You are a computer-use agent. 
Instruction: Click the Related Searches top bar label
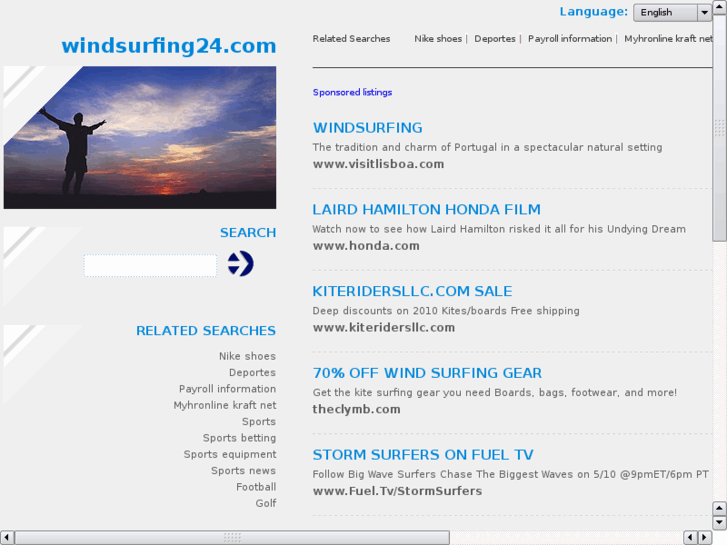click(x=351, y=39)
